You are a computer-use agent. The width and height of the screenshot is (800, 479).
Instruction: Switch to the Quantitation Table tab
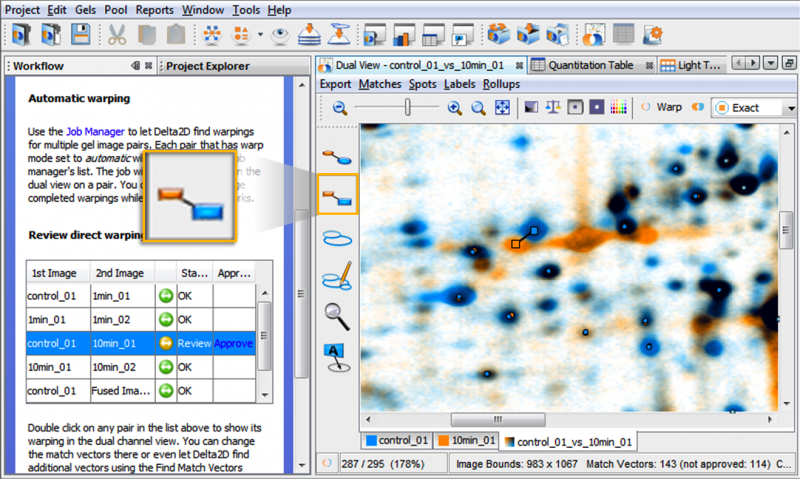coord(591,66)
